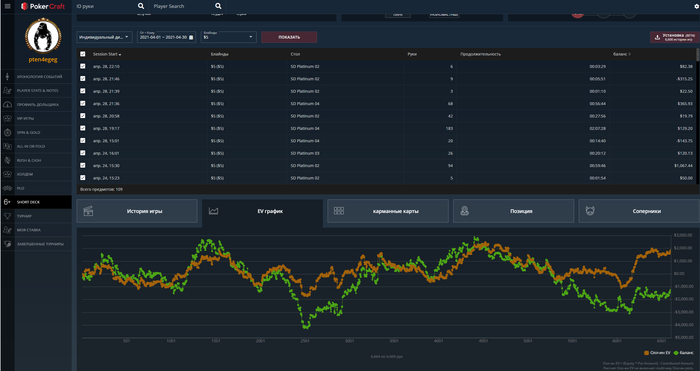700x371 pixels.
Task: Open Spin & Gold sidebar icon
Action: 7,133
